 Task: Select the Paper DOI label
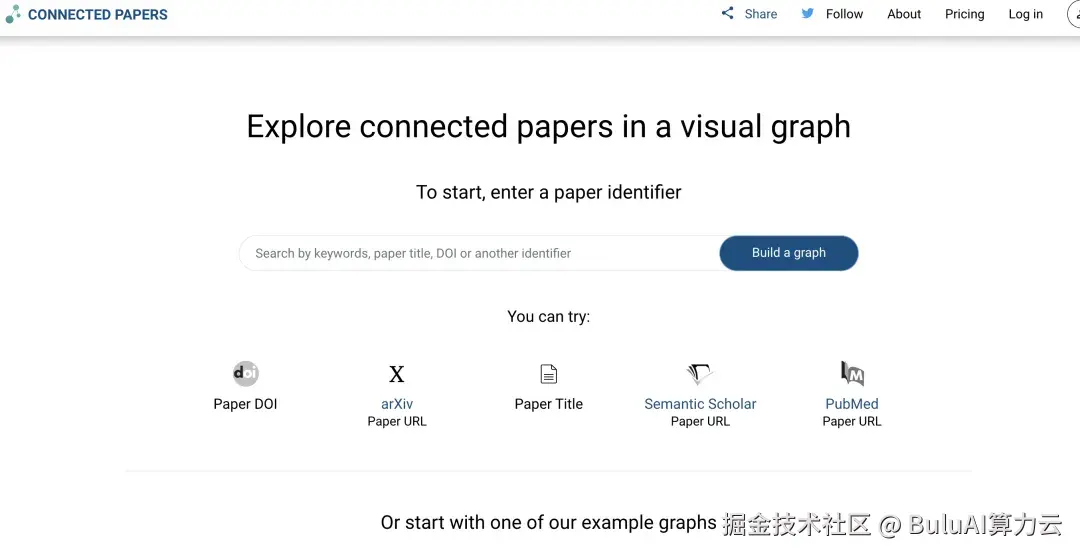245,404
